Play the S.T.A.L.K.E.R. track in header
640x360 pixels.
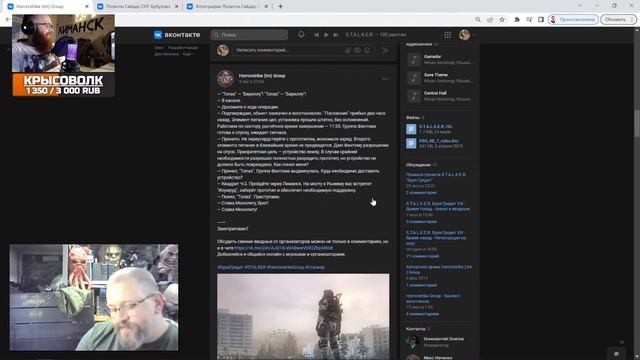click(x=326, y=35)
